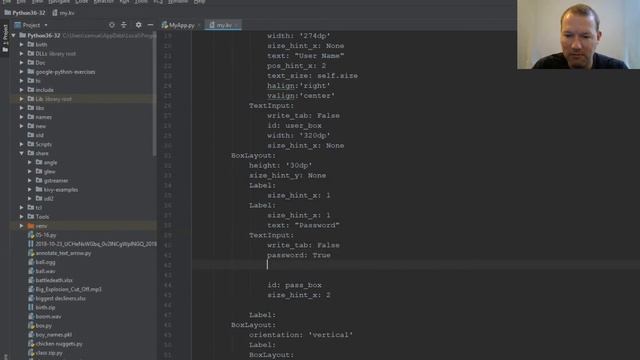The image size is (640, 360).
Task: Expand the orange venv folder
Action: pyautogui.click(x=22, y=226)
